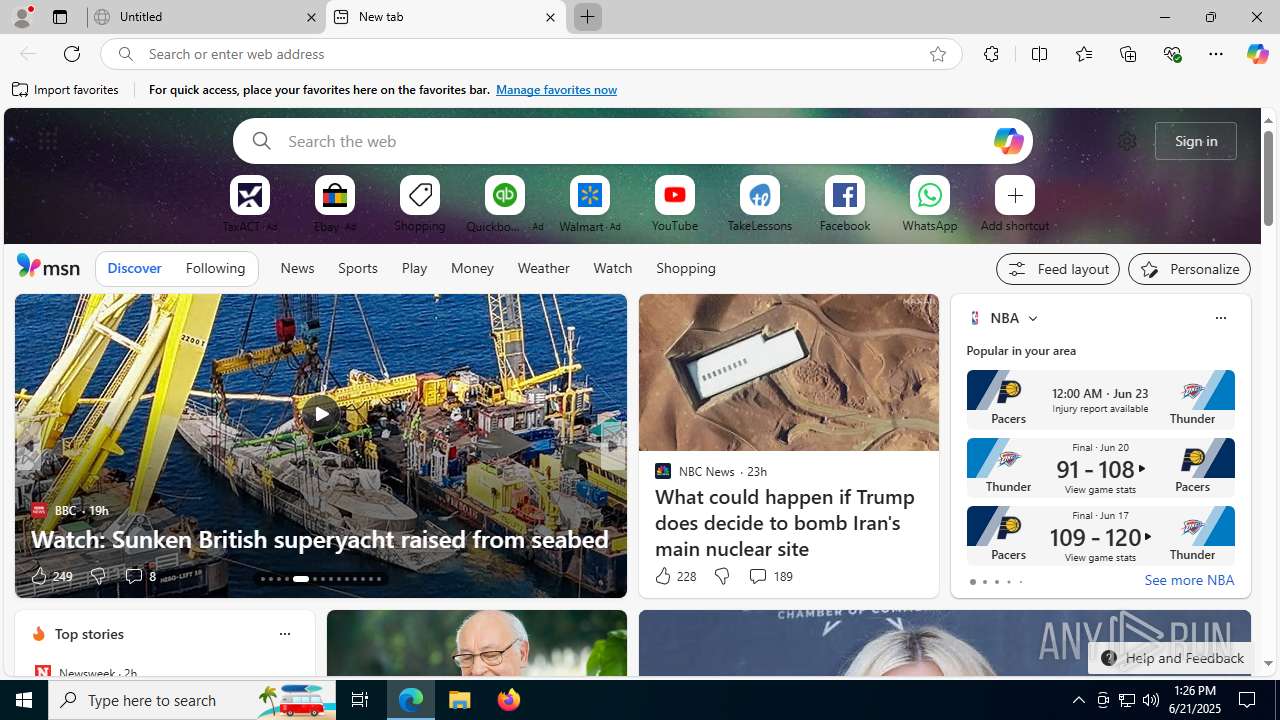Click Manage favorites now link
Screen dimensions: 1280x720
pos(556,90)
